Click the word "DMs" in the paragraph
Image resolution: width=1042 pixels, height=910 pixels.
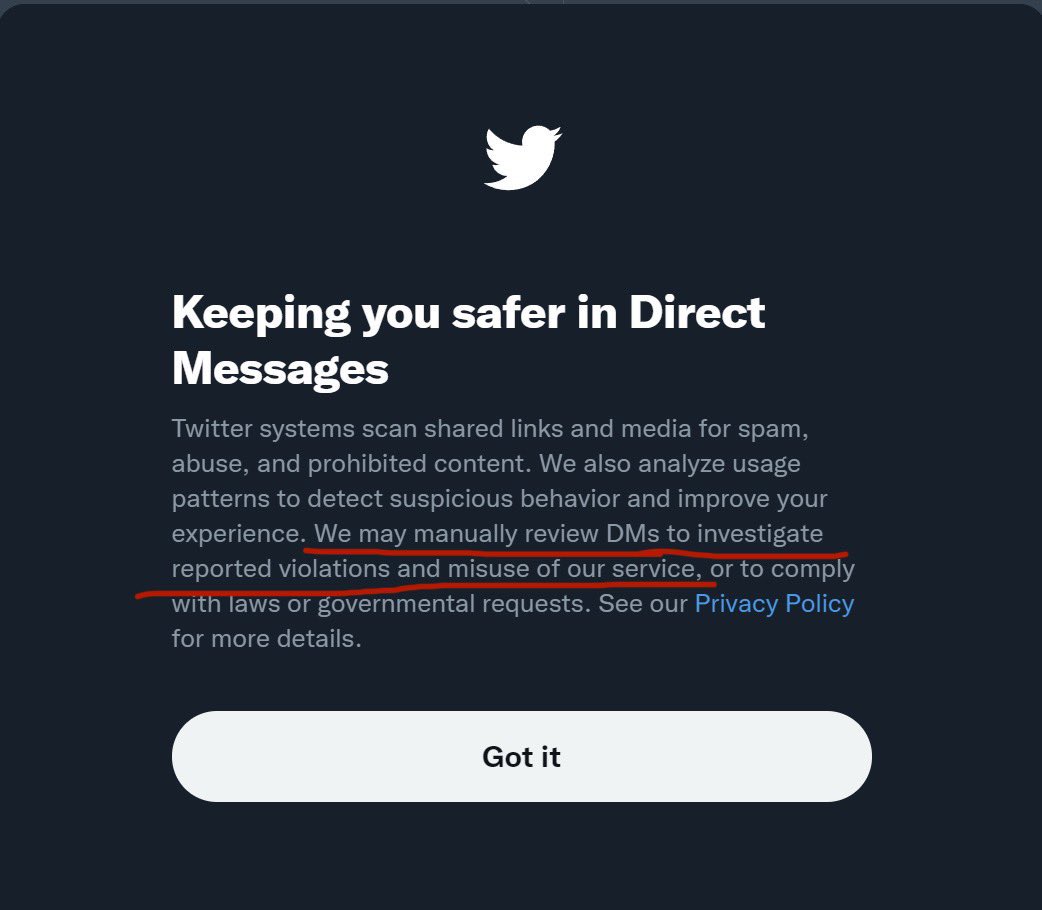[633, 534]
